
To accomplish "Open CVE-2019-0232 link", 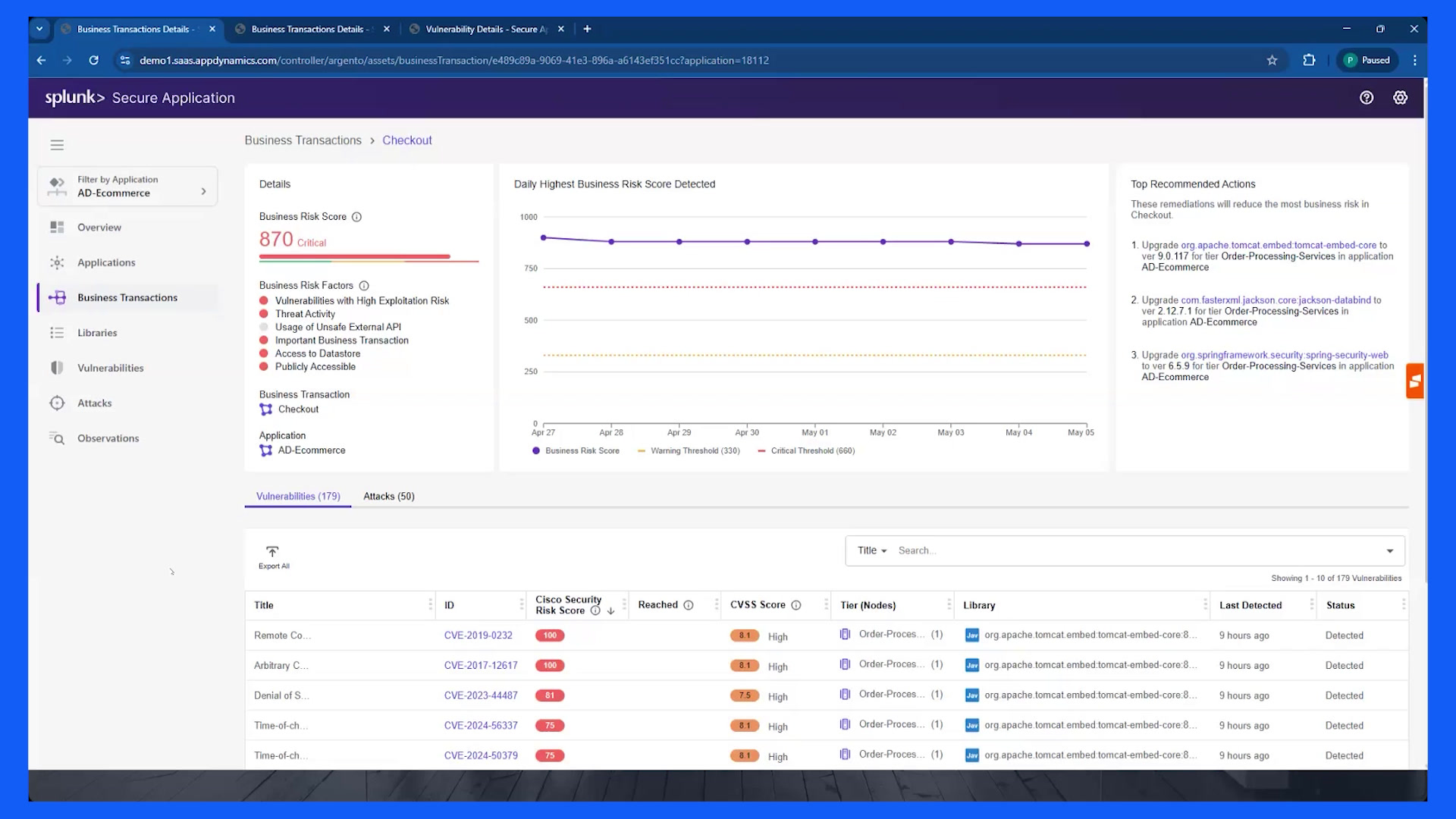I will (479, 635).
